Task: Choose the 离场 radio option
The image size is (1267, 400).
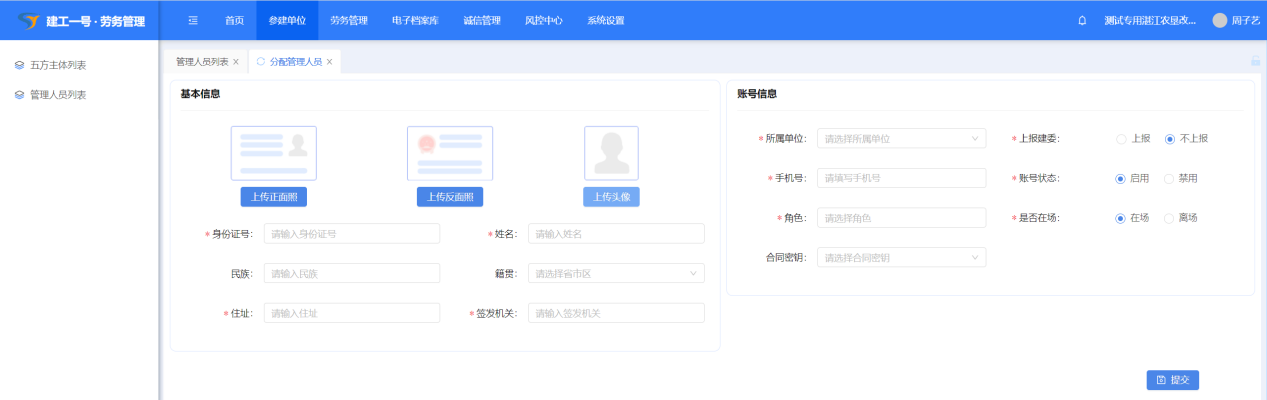Action: pyautogui.click(x=1169, y=218)
